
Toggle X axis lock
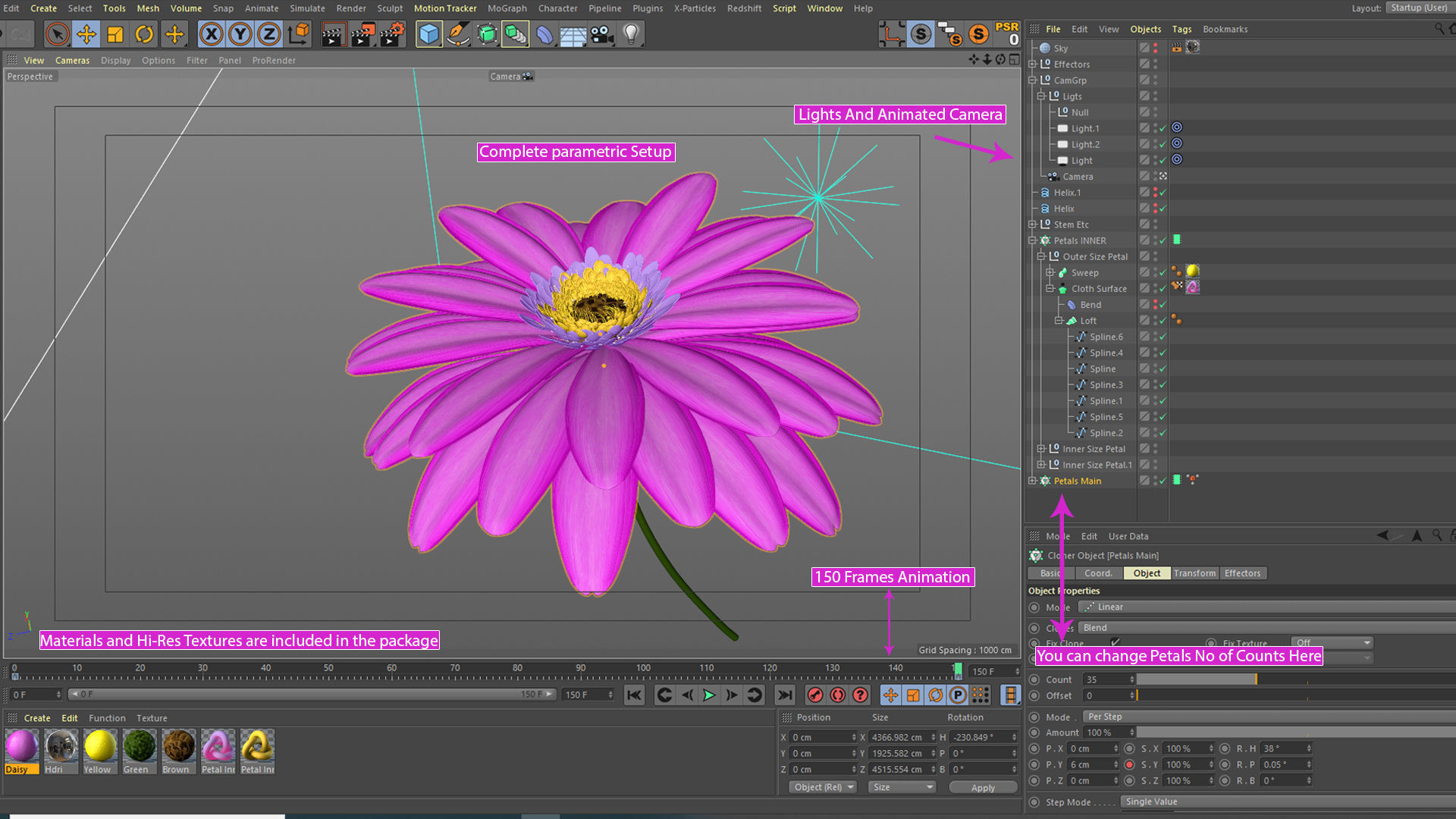click(x=212, y=34)
